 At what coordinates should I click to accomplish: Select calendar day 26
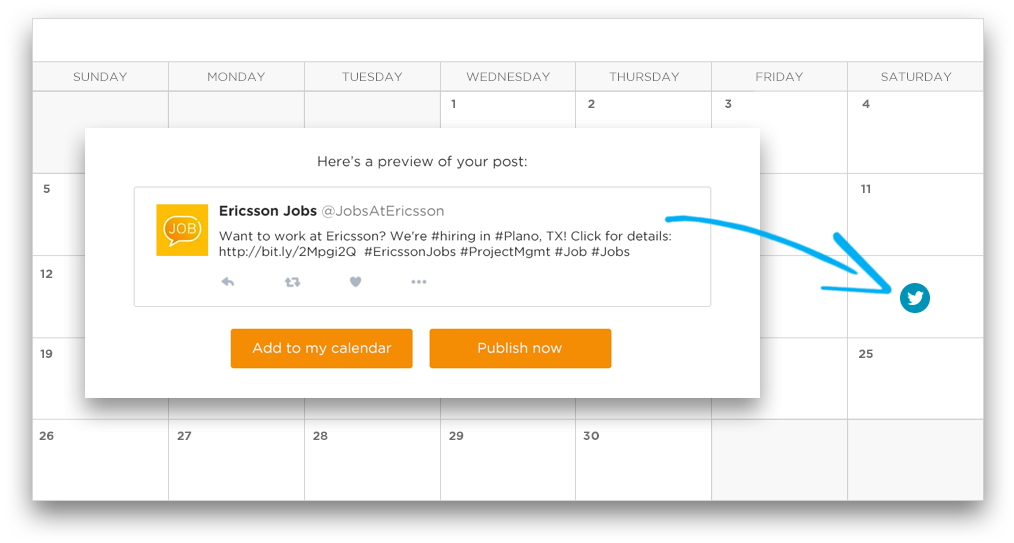tap(100, 460)
